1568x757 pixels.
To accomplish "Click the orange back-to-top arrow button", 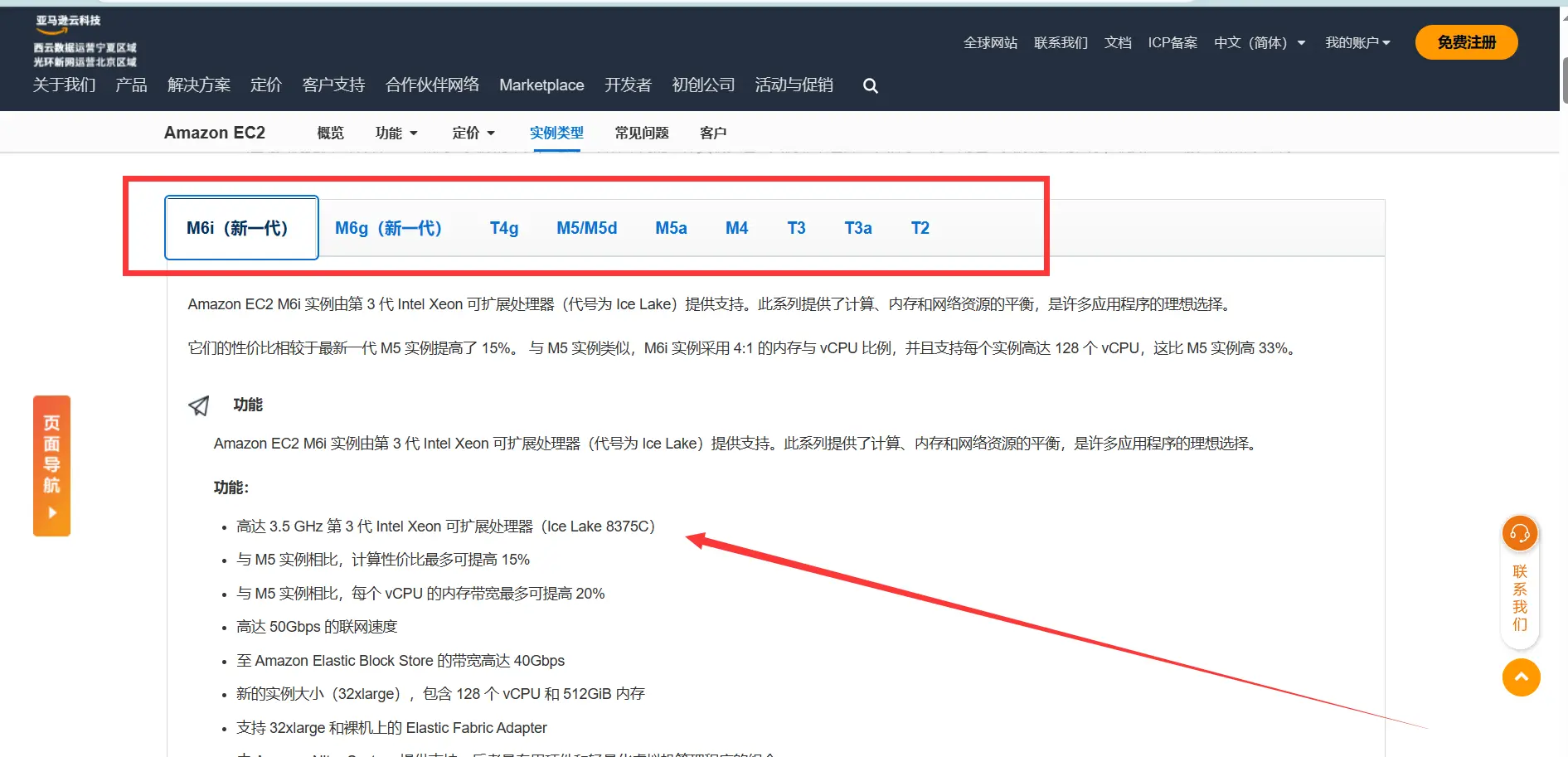I will pos(1521,677).
